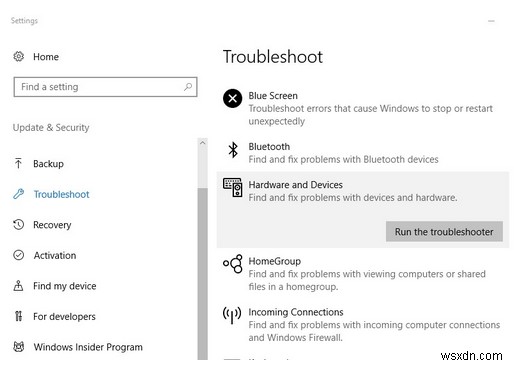This screenshot has height=366, width=514.
Task: Open the For developers section
Action: 64,316
